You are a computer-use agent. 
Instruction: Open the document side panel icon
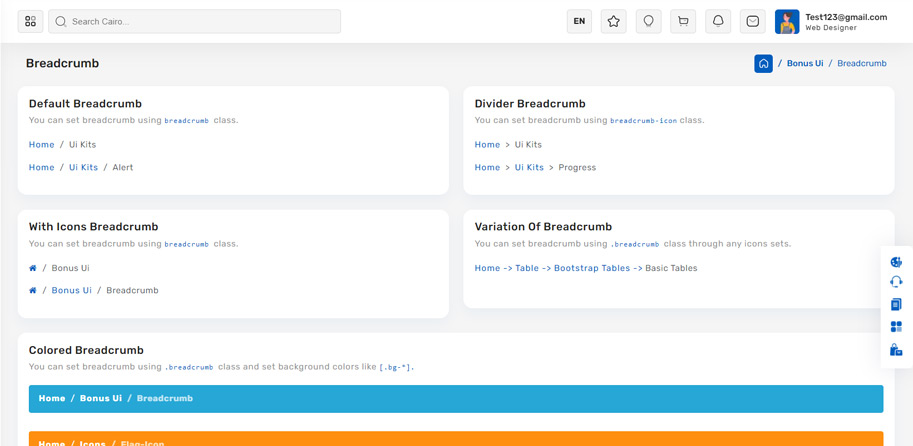(x=896, y=304)
